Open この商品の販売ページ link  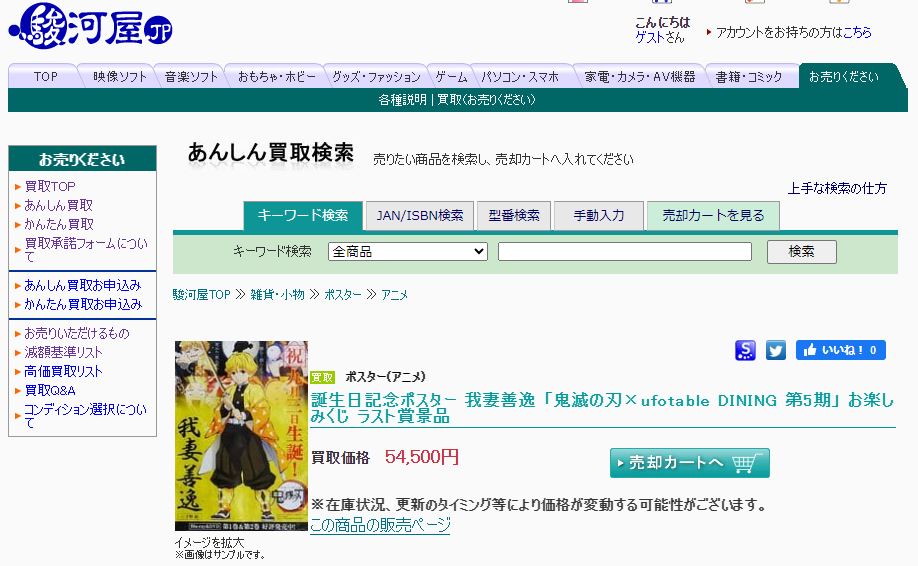(x=380, y=524)
